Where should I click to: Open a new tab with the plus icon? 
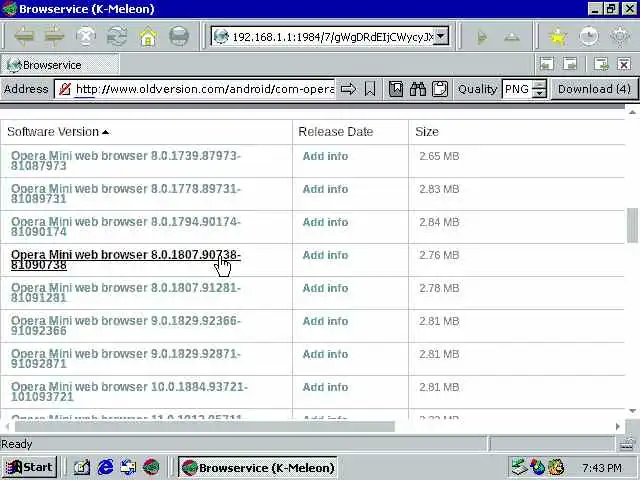point(601,64)
